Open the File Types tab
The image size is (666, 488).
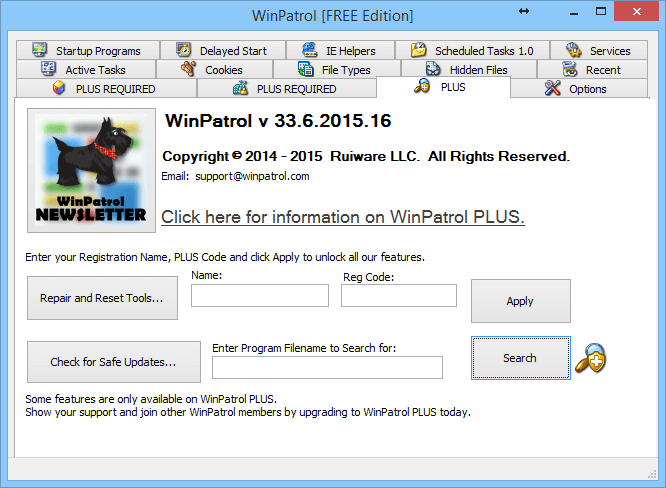(337, 69)
